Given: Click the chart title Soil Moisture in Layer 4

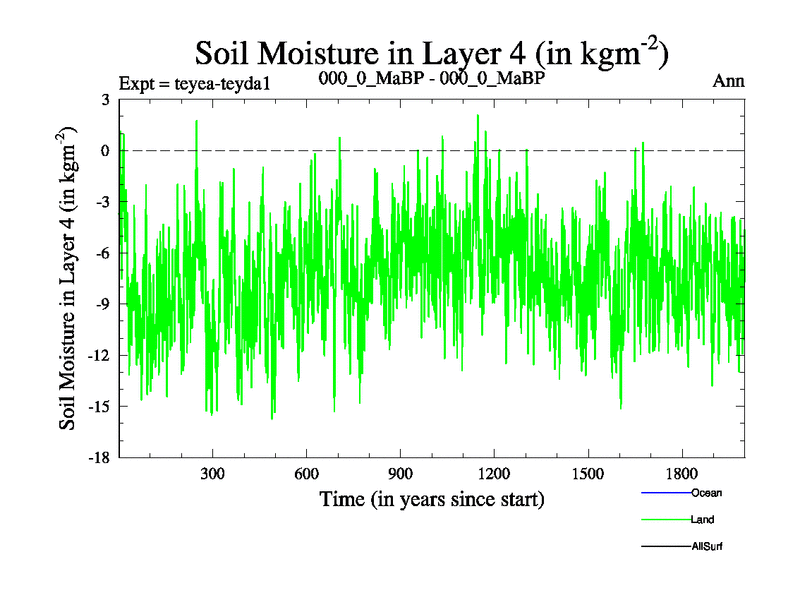Looking at the screenshot, I should 431,52.
